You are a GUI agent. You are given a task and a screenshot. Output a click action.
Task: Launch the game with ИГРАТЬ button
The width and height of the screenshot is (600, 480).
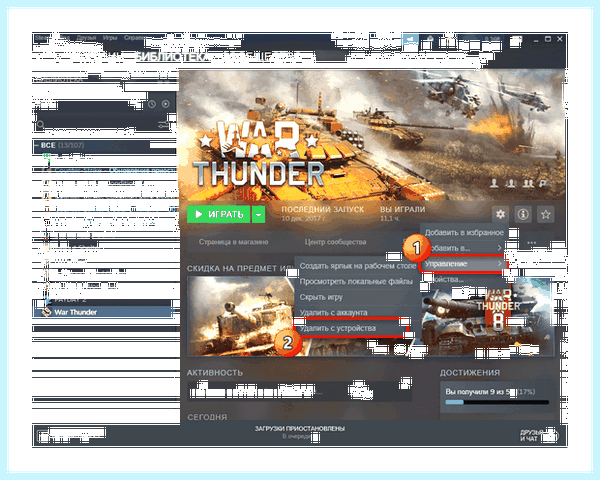tap(218, 214)
